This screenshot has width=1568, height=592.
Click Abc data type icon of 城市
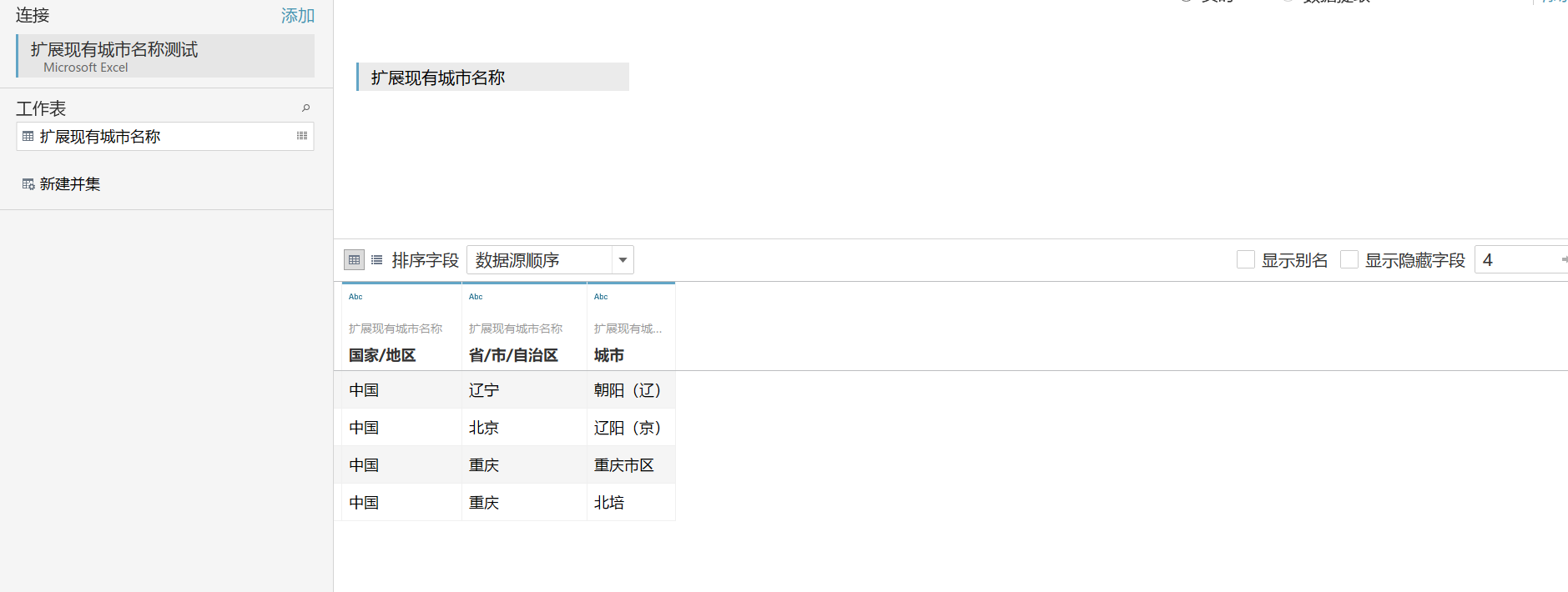[601, 297]
